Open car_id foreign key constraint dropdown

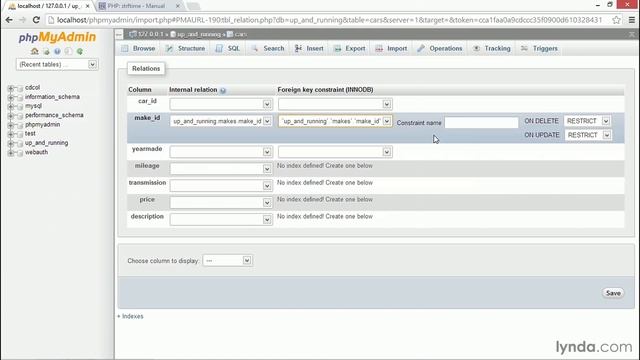coord(335,104)
